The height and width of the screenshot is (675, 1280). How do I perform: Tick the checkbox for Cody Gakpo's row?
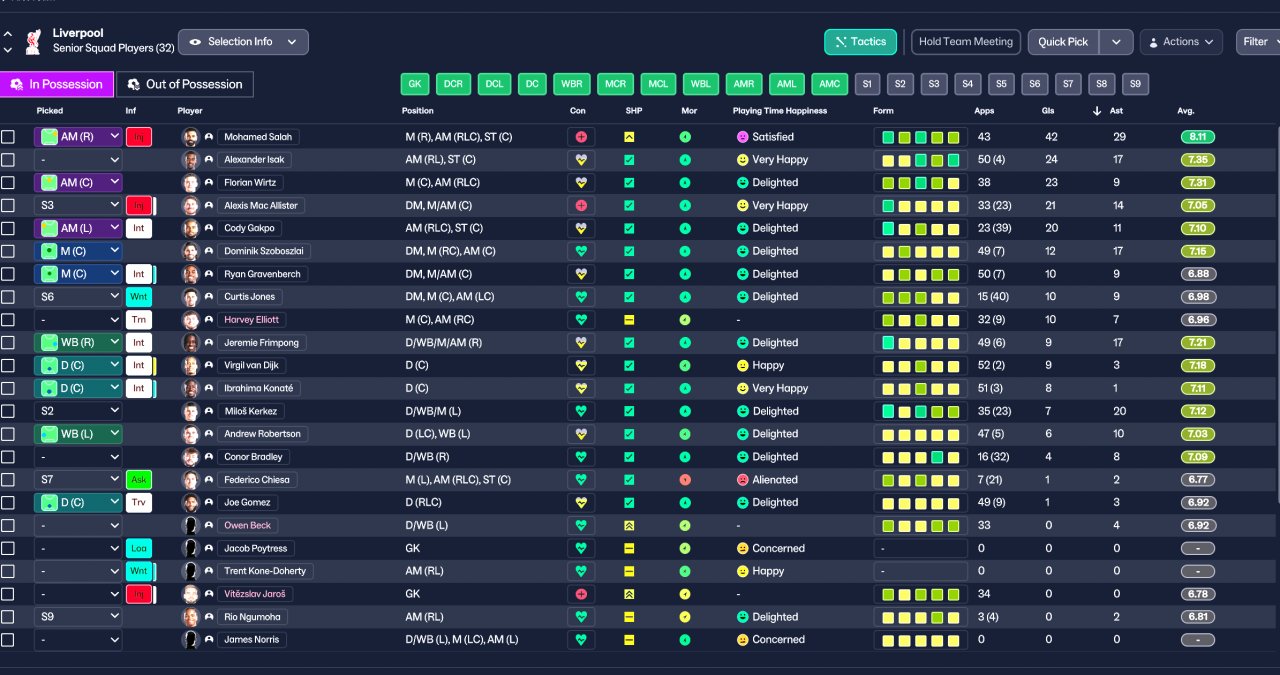[8, 228]
